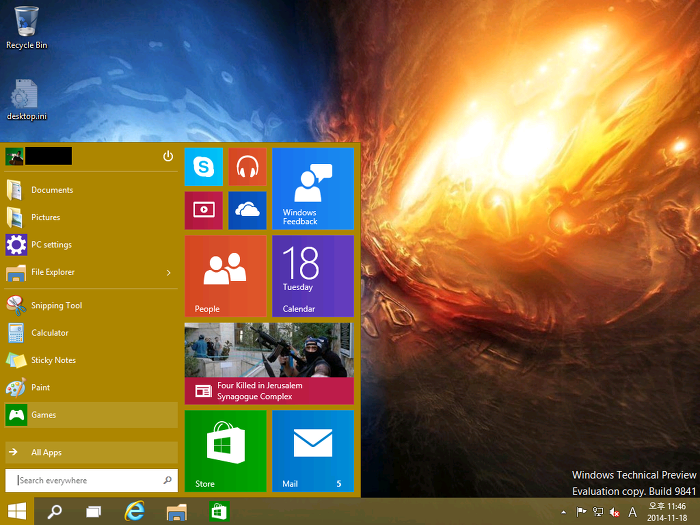
Task: Open Store from taskbar
Action: click(219, 512)
